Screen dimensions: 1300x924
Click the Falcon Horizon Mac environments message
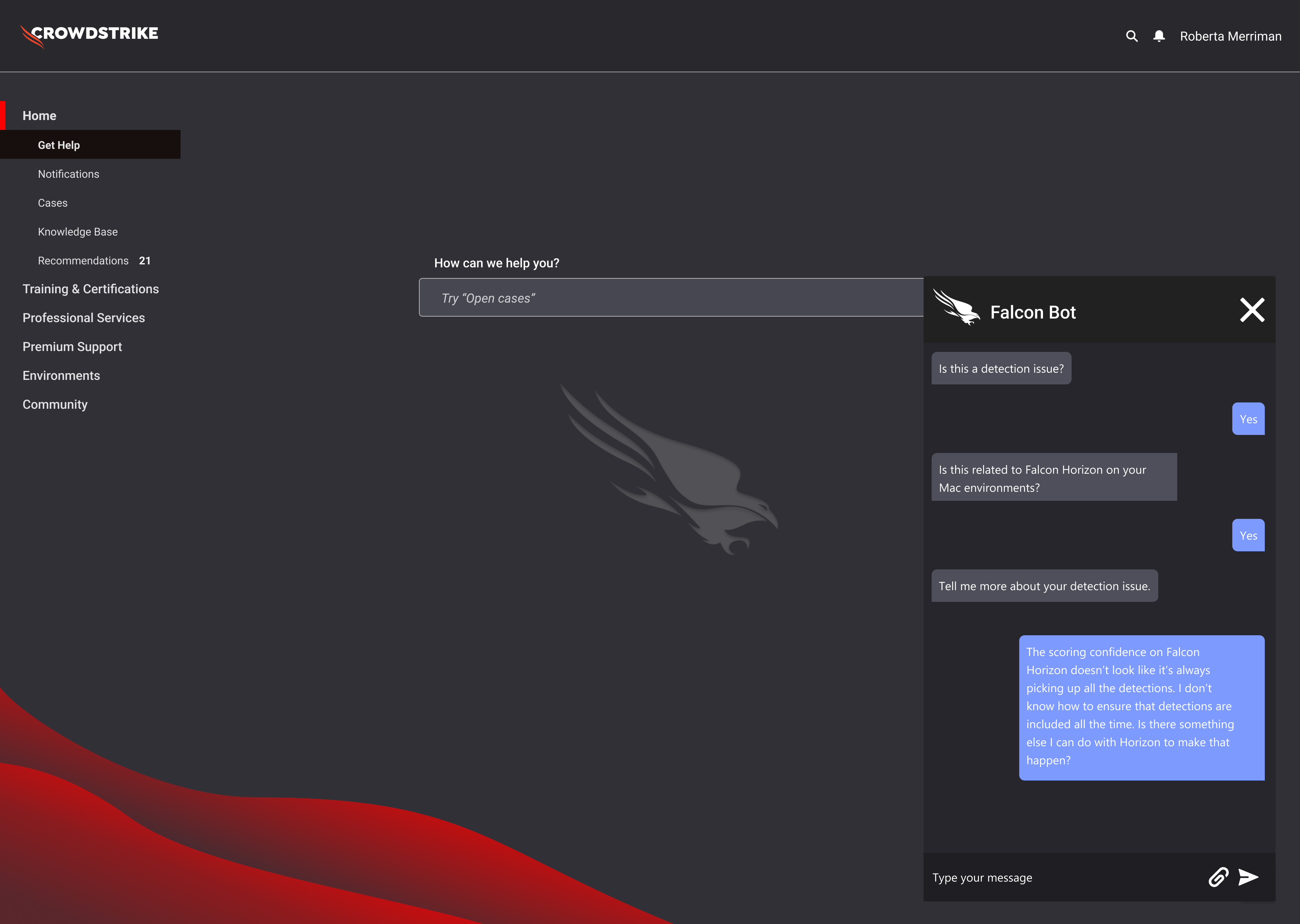[1054, 477]
